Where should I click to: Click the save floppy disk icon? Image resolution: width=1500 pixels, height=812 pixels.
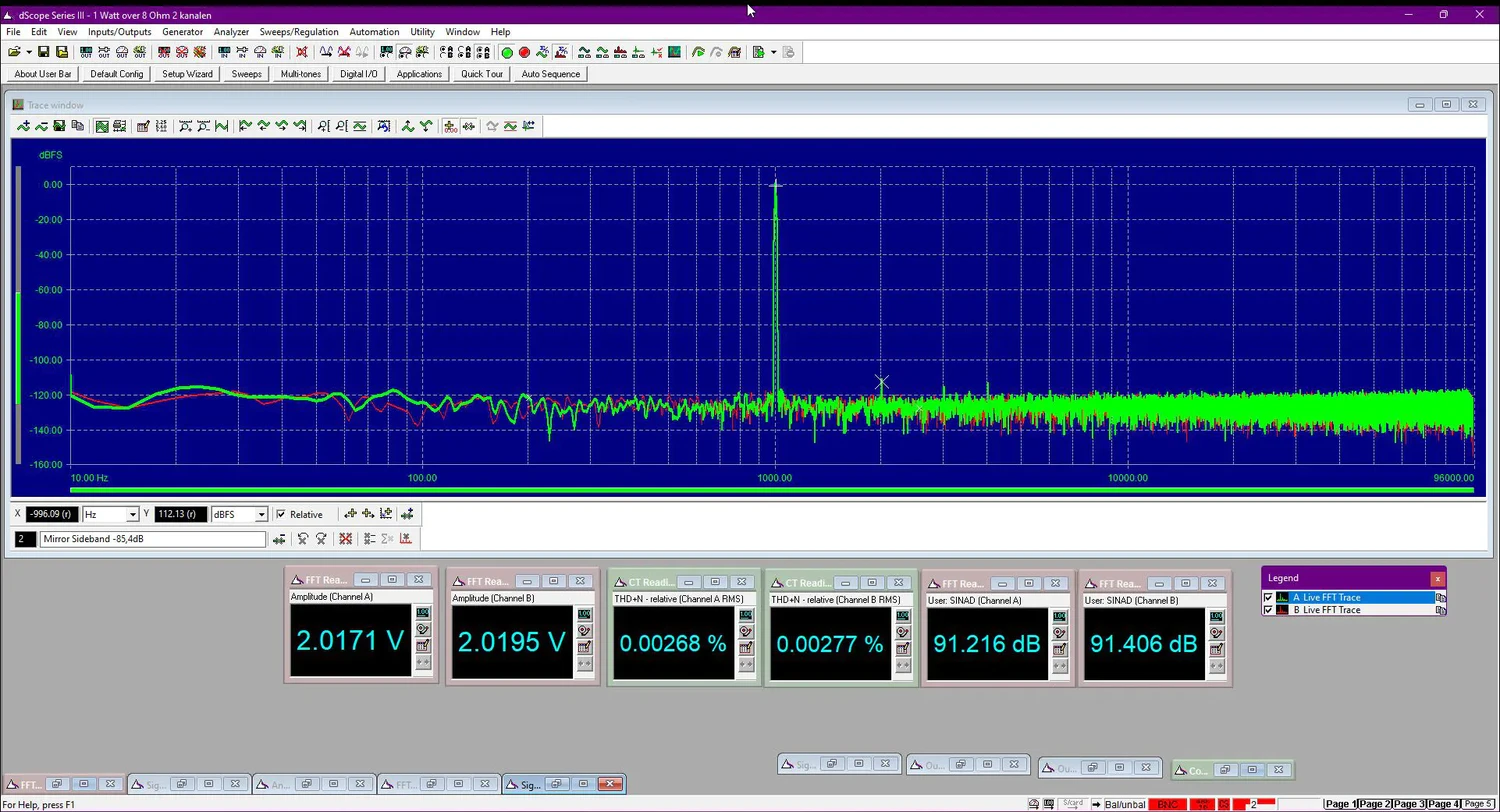coord(45,52)
